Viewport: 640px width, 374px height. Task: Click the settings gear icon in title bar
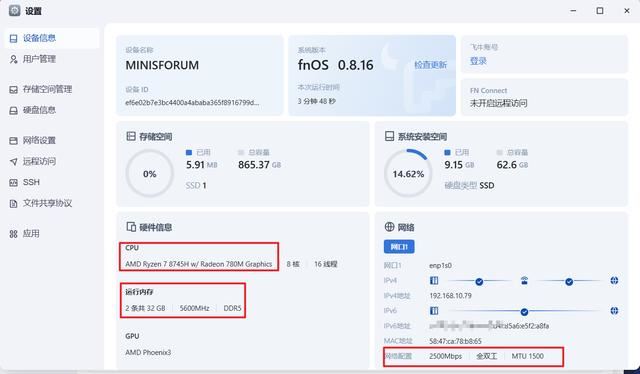[x=15, y=11]
